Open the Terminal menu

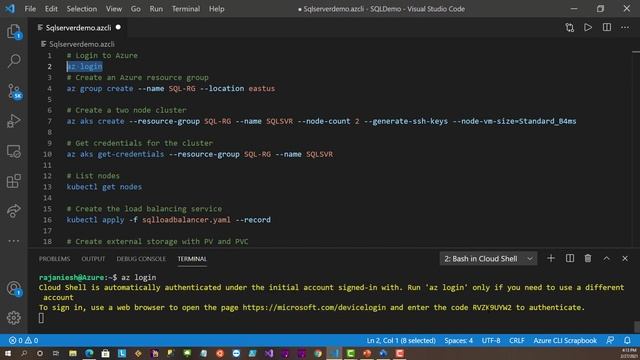coord(186,9)
